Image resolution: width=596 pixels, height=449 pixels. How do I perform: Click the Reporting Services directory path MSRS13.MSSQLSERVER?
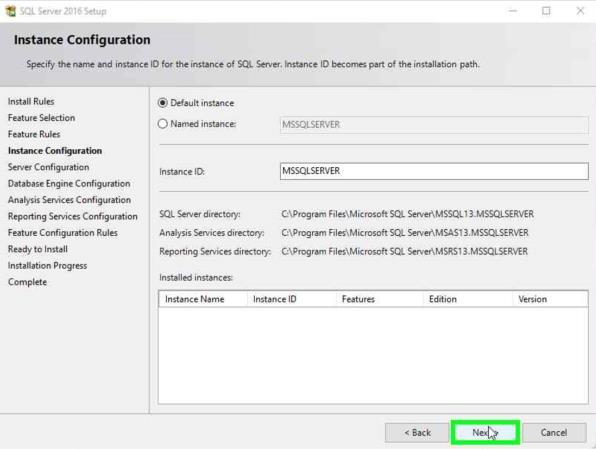[x=404, y=251]
